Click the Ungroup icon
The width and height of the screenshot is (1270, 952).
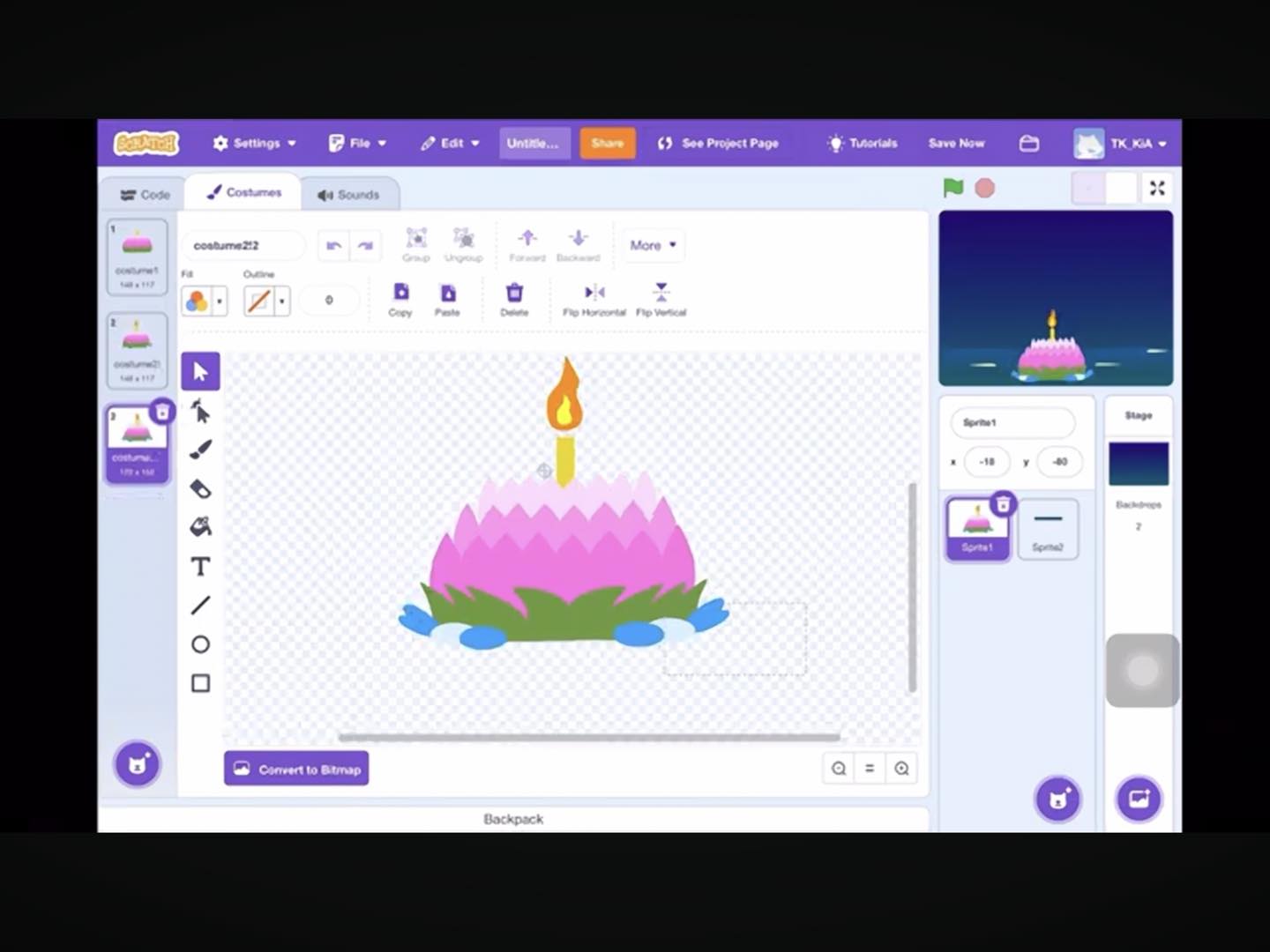pyautogui.click(x=463, y=244)
